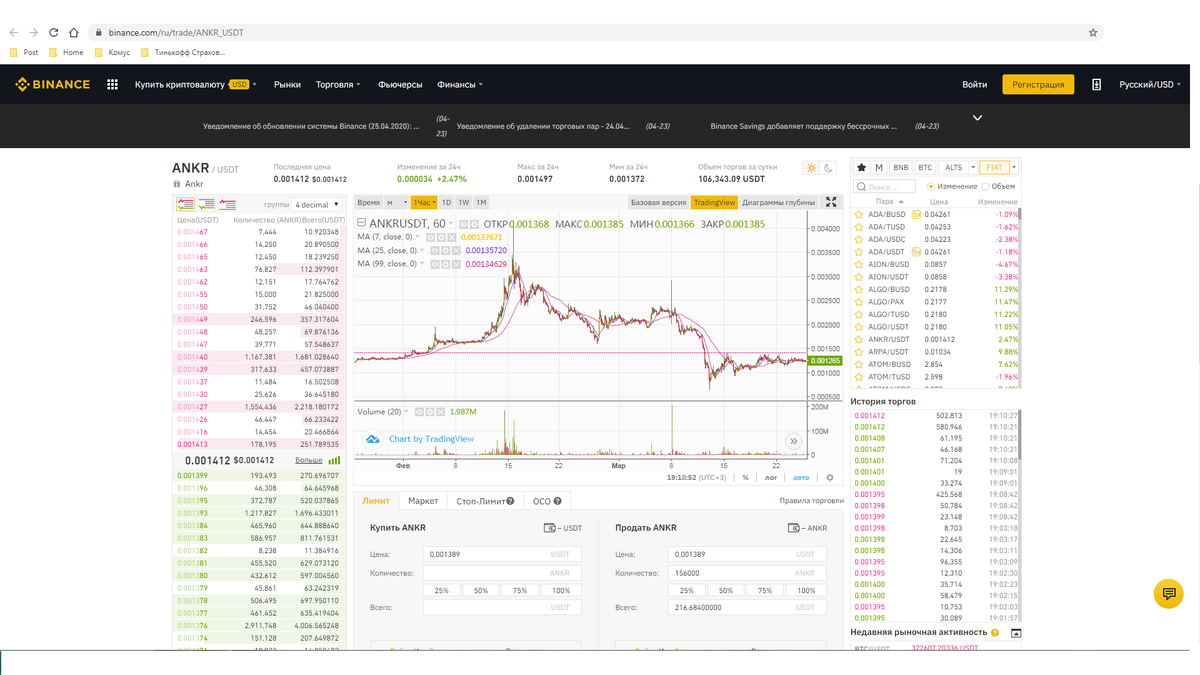Open the yellow chat support bubble
Viewport: 1200px width, 675px height.
pyautogui.click(x=1167, y=594)
